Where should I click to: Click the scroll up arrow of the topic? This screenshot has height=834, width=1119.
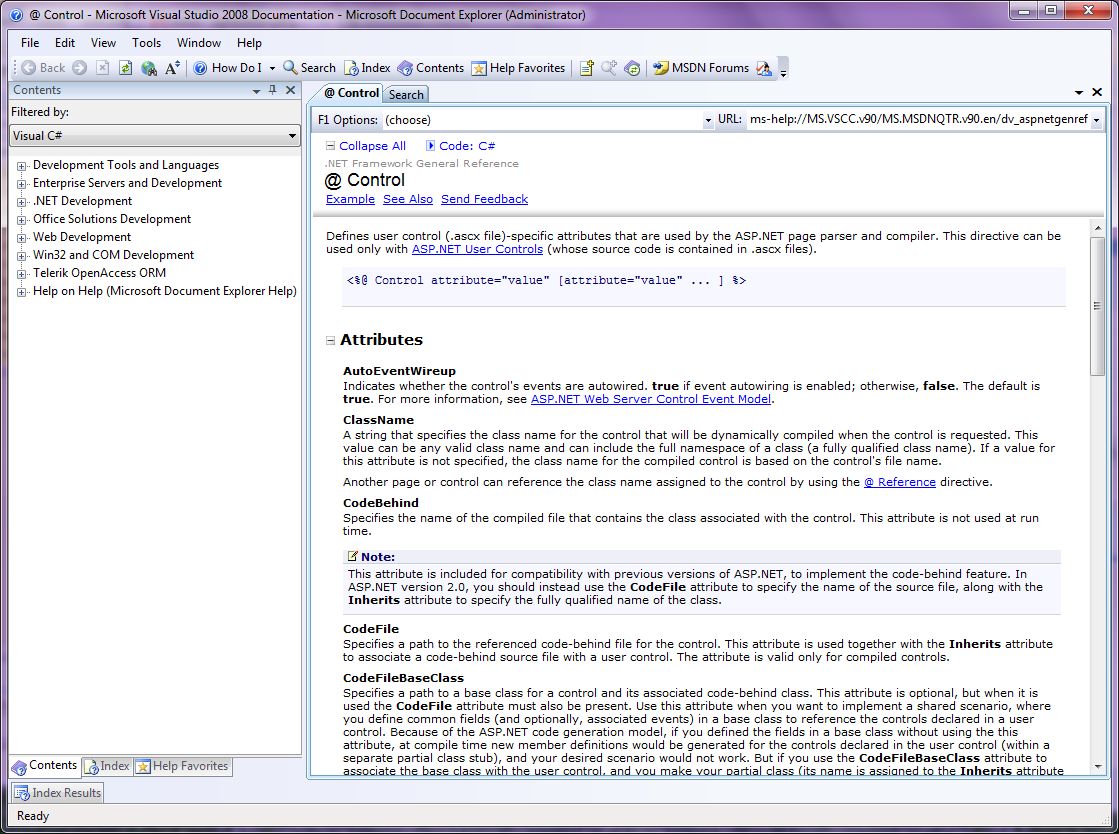1098,228
